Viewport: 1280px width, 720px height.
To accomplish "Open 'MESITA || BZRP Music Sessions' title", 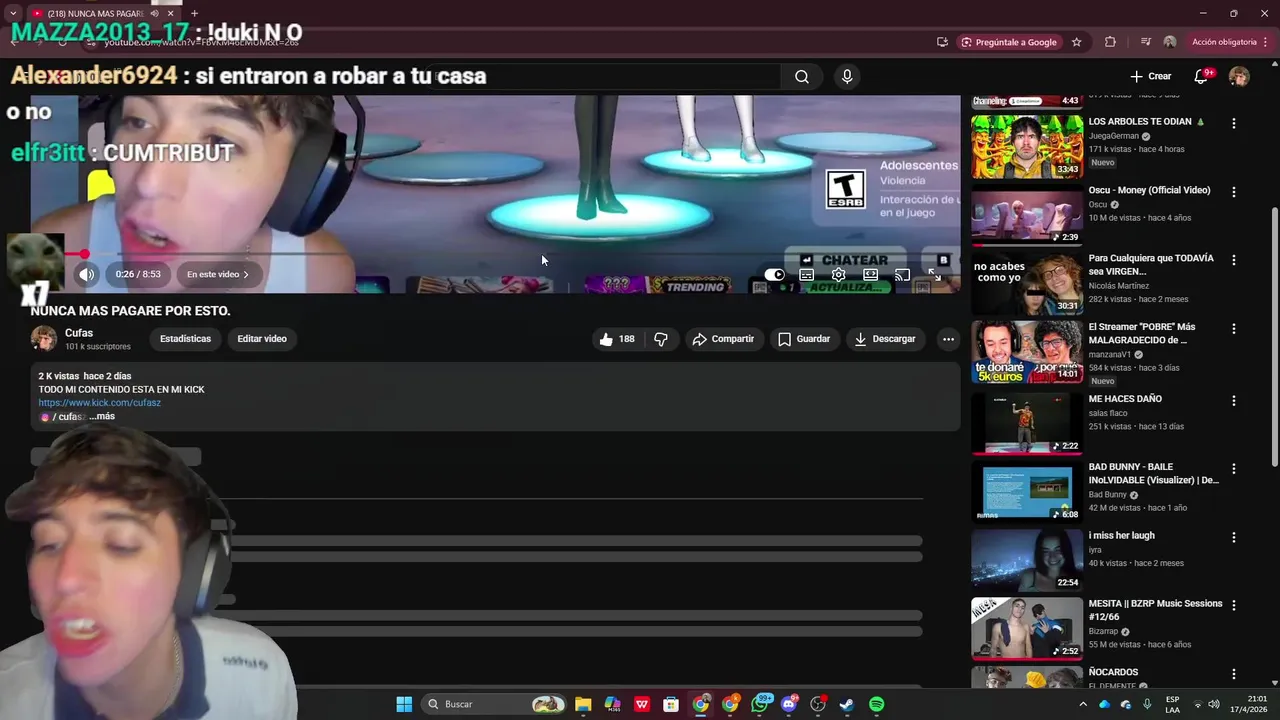I will click(1155, 610).
